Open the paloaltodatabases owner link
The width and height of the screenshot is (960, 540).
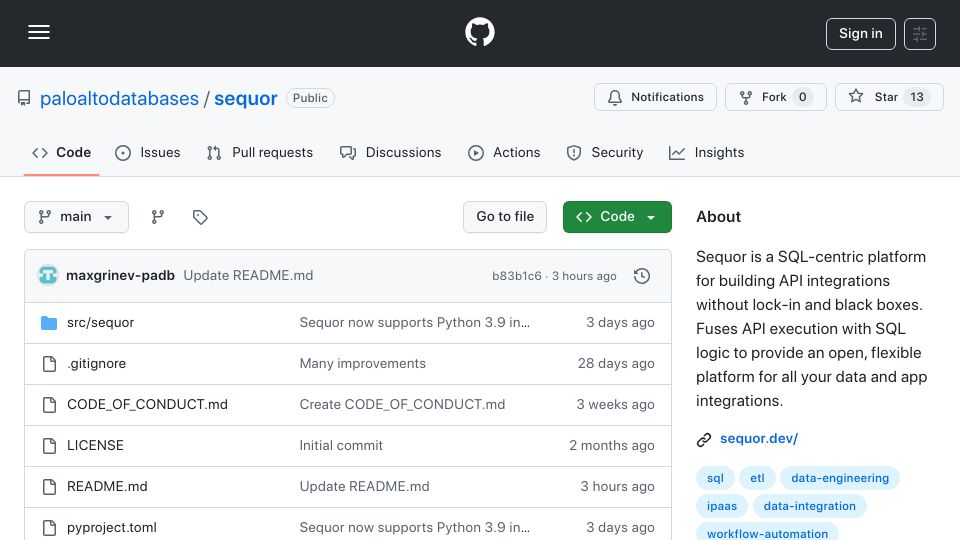coord(119,98)
